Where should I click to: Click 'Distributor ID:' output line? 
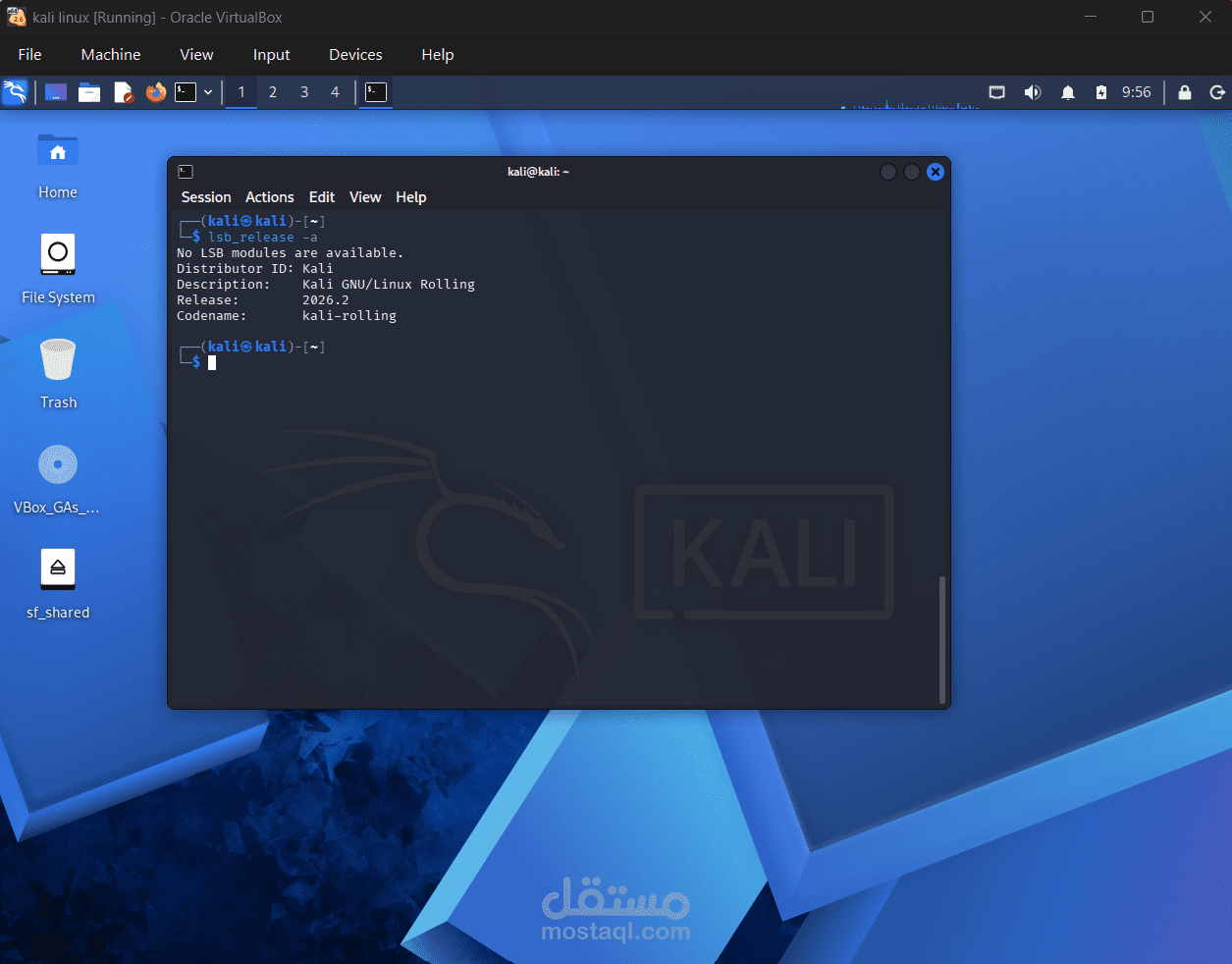tap(255, 268)
